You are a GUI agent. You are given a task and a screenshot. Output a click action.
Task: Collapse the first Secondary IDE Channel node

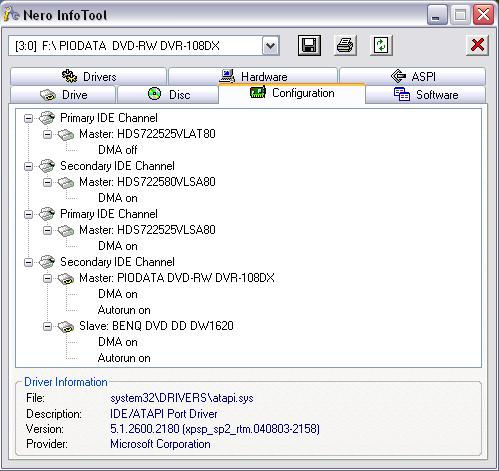pyautogui.click(x=29, y=166)
